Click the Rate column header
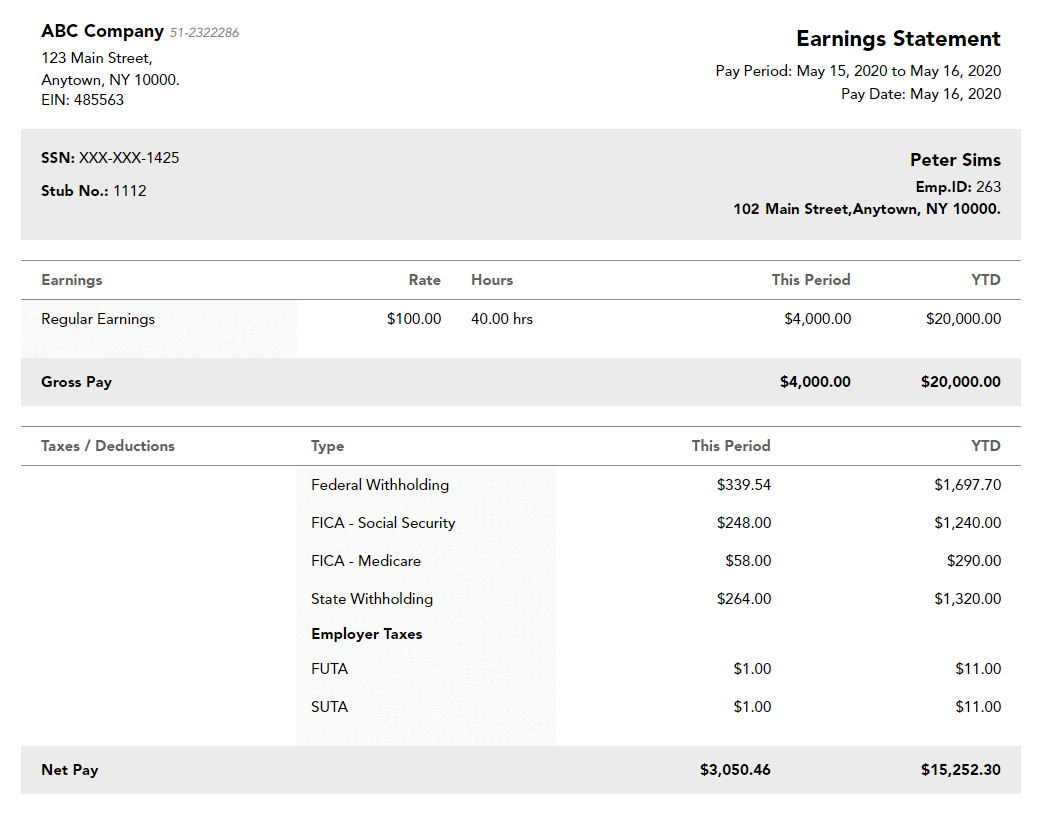Image resolution: width=1044 pixels, height=823 pixels. (x=424, y=280)
